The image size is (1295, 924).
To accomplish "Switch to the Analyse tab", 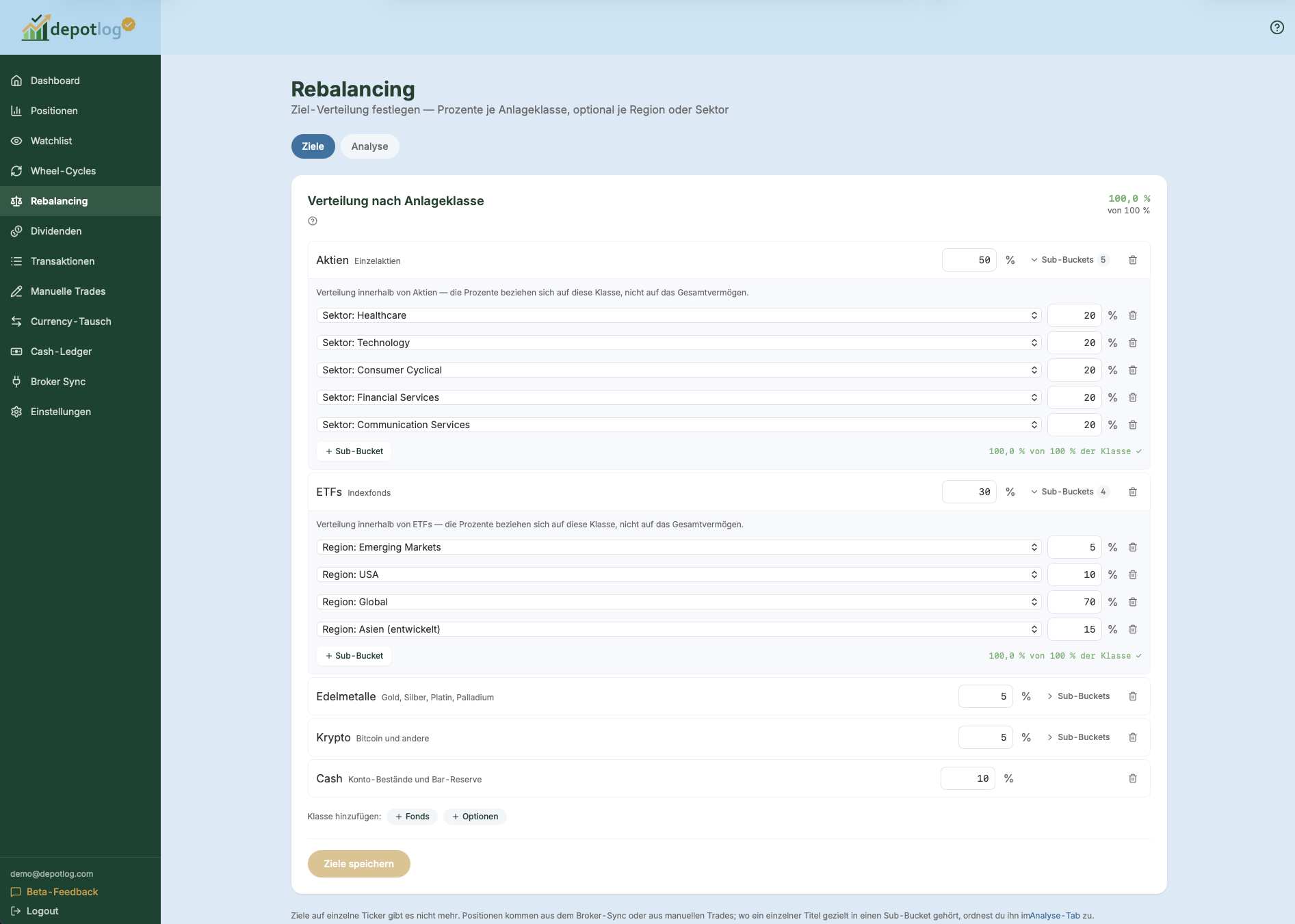I will point(369,146).
